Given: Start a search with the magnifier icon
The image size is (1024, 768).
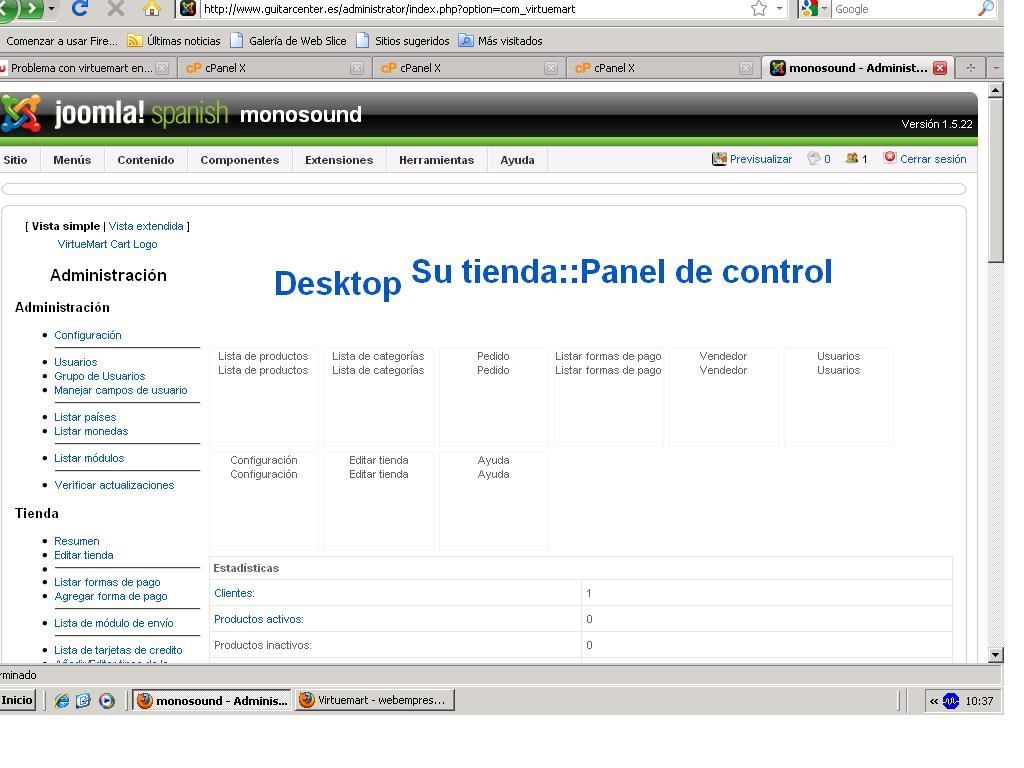Looking at the screenshot, I should tap(985, 8).
